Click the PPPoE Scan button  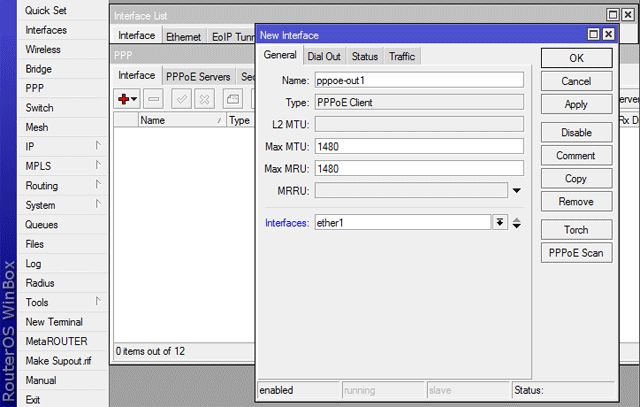pyautogui.click(x=576, y=253)
